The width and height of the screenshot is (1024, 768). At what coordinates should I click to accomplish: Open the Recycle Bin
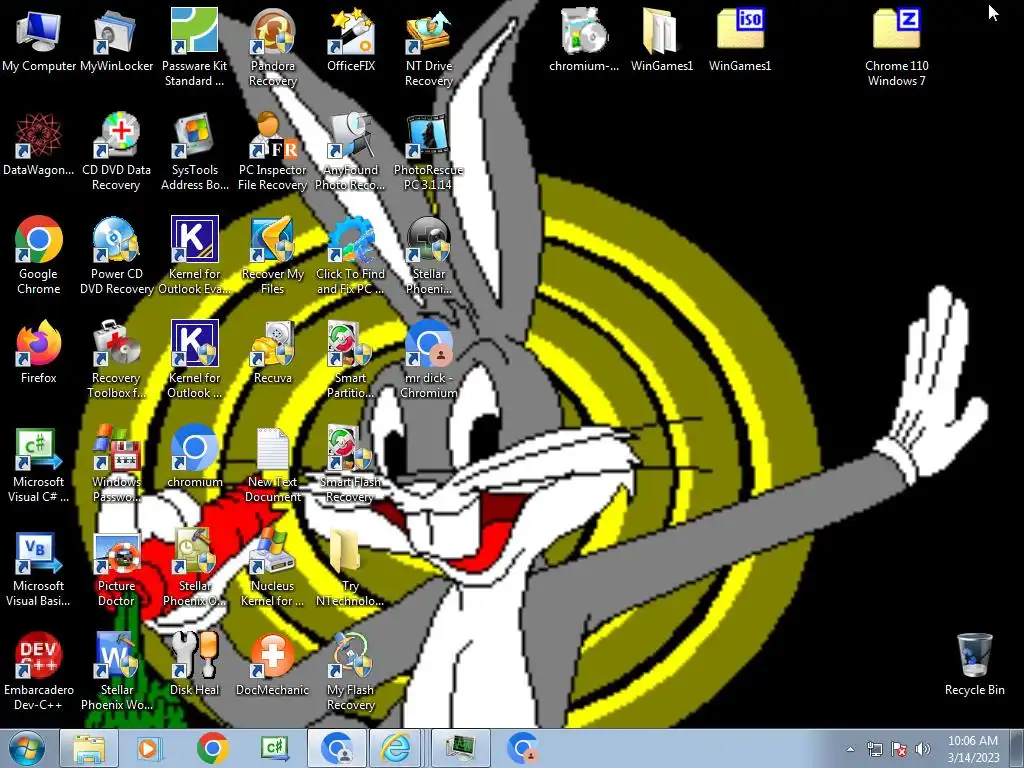pyautogui.click(x=974, y=665)
